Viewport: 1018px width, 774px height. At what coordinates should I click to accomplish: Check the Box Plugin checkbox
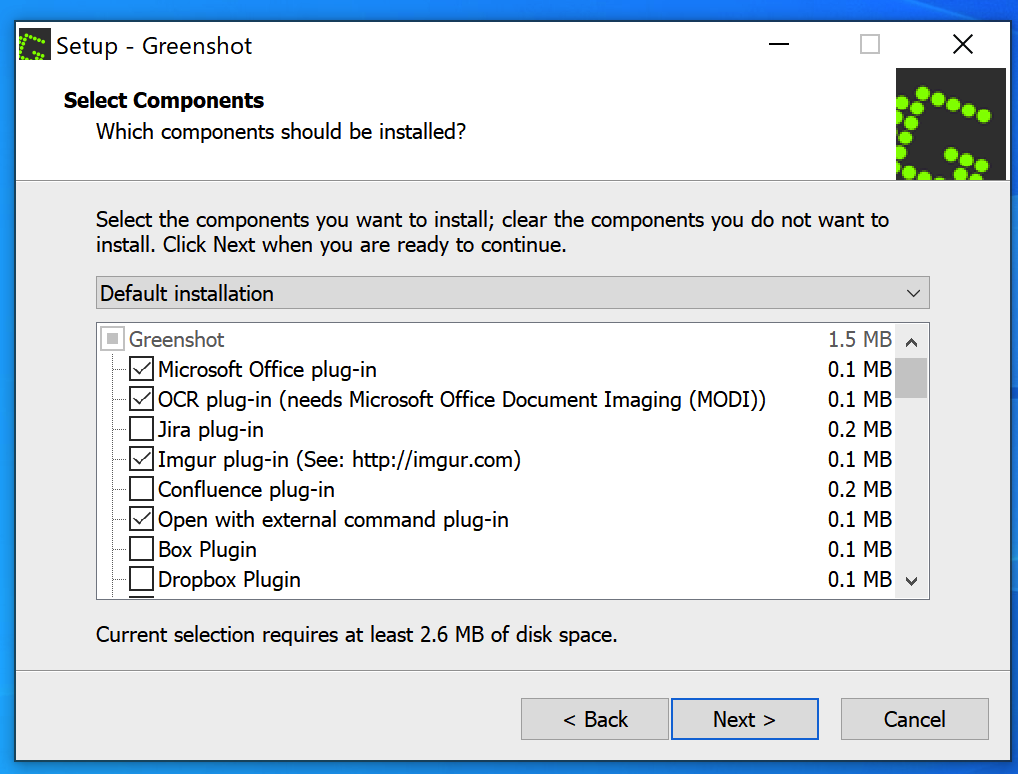click(142, 550)
